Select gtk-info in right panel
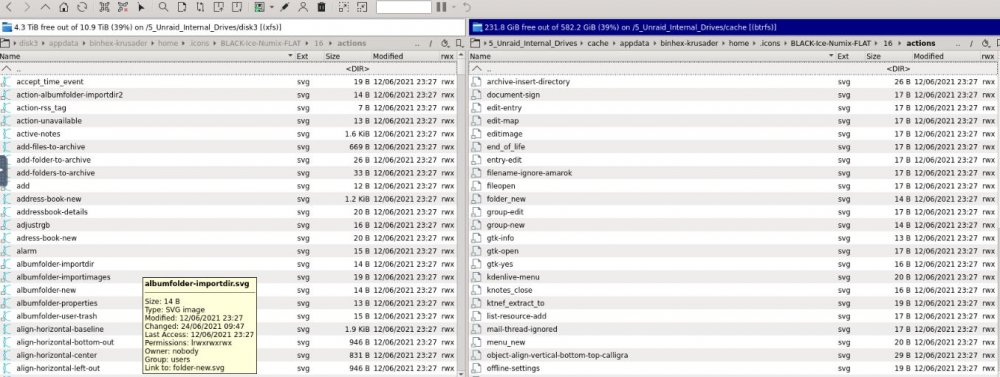The image size is (1000, 377). [500, 238]
